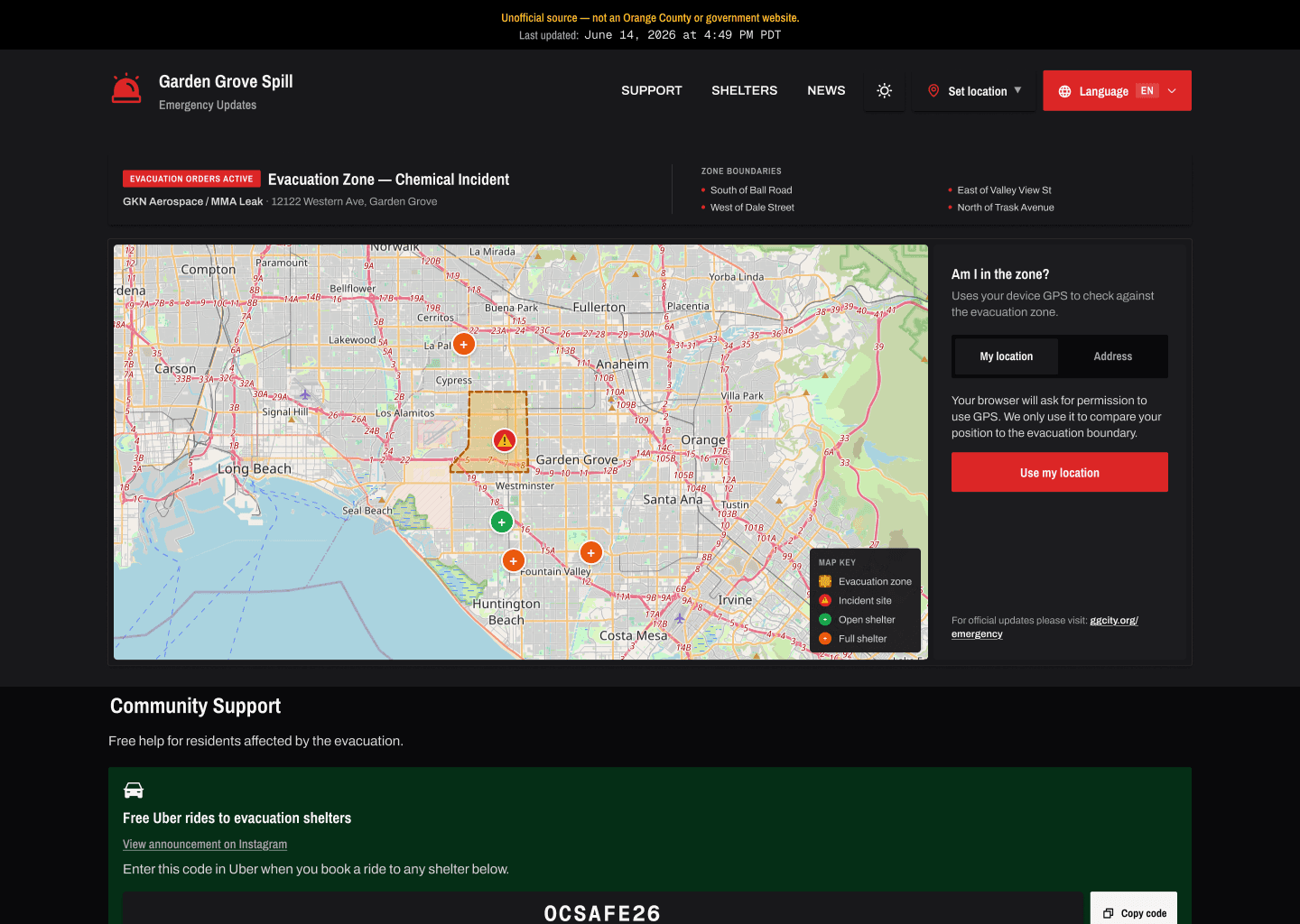
Task: Click the MAP KEY label
Action: tap(837, 562)
